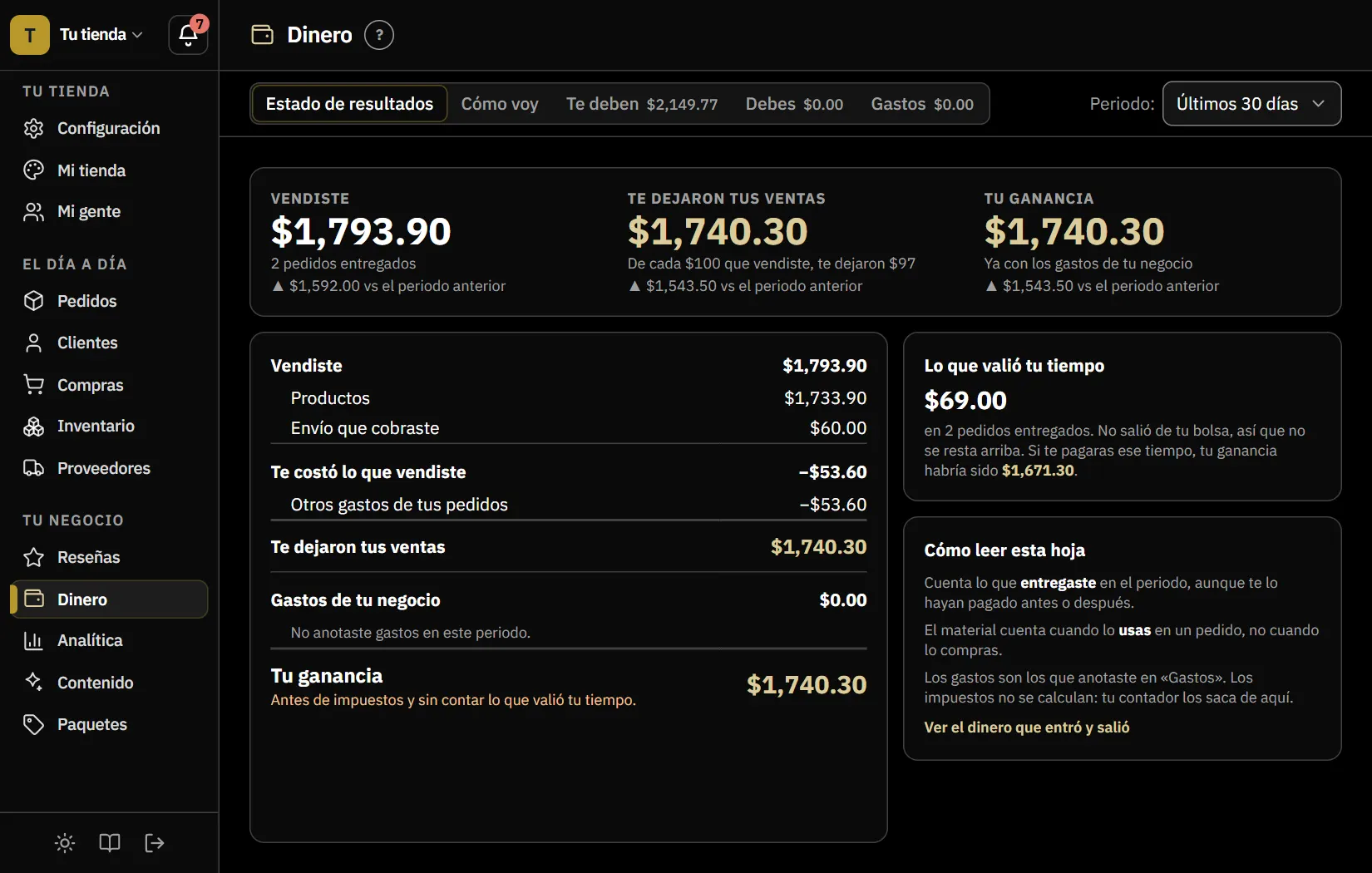This screenshot has height=873, width=1372.
Task: Open the notifications bell with badge 7
Action: [188, 35]
